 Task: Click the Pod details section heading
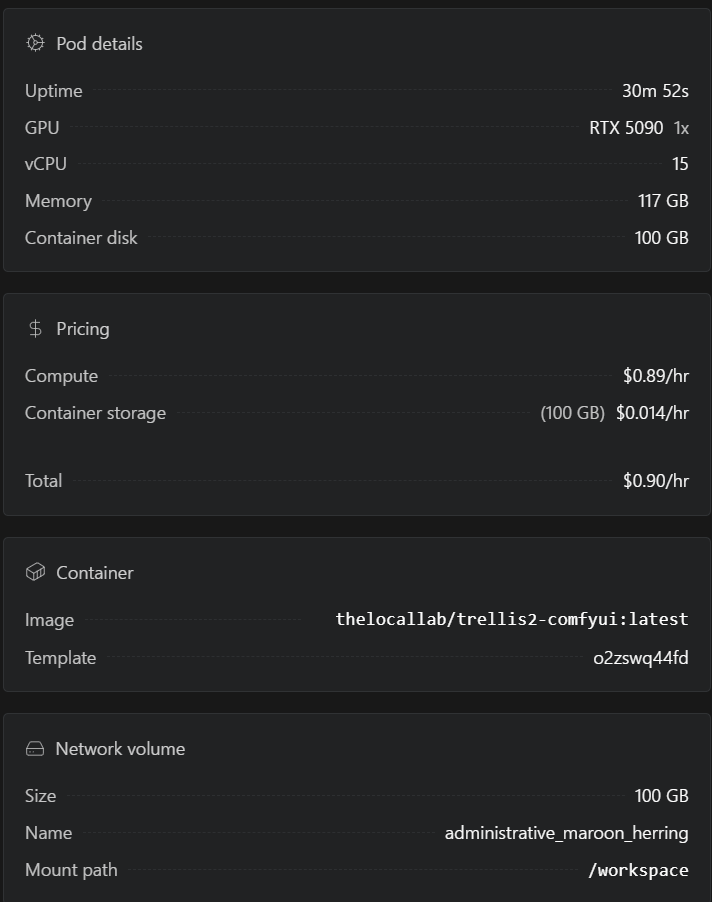click(99, 43)
